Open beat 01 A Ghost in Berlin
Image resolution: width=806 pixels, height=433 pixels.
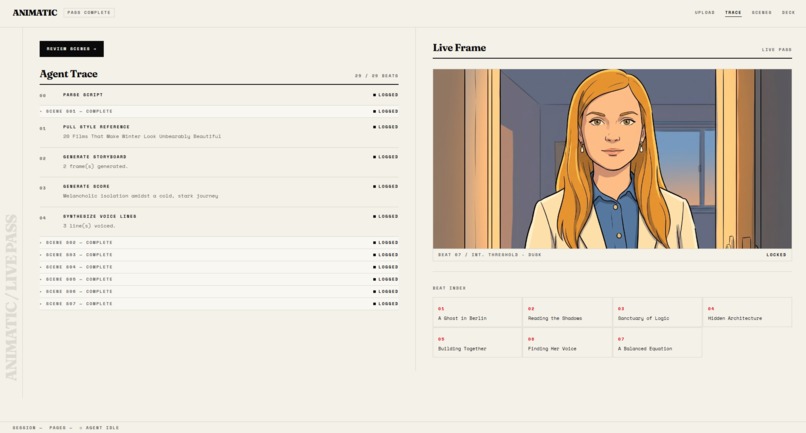tap(478, 312)
